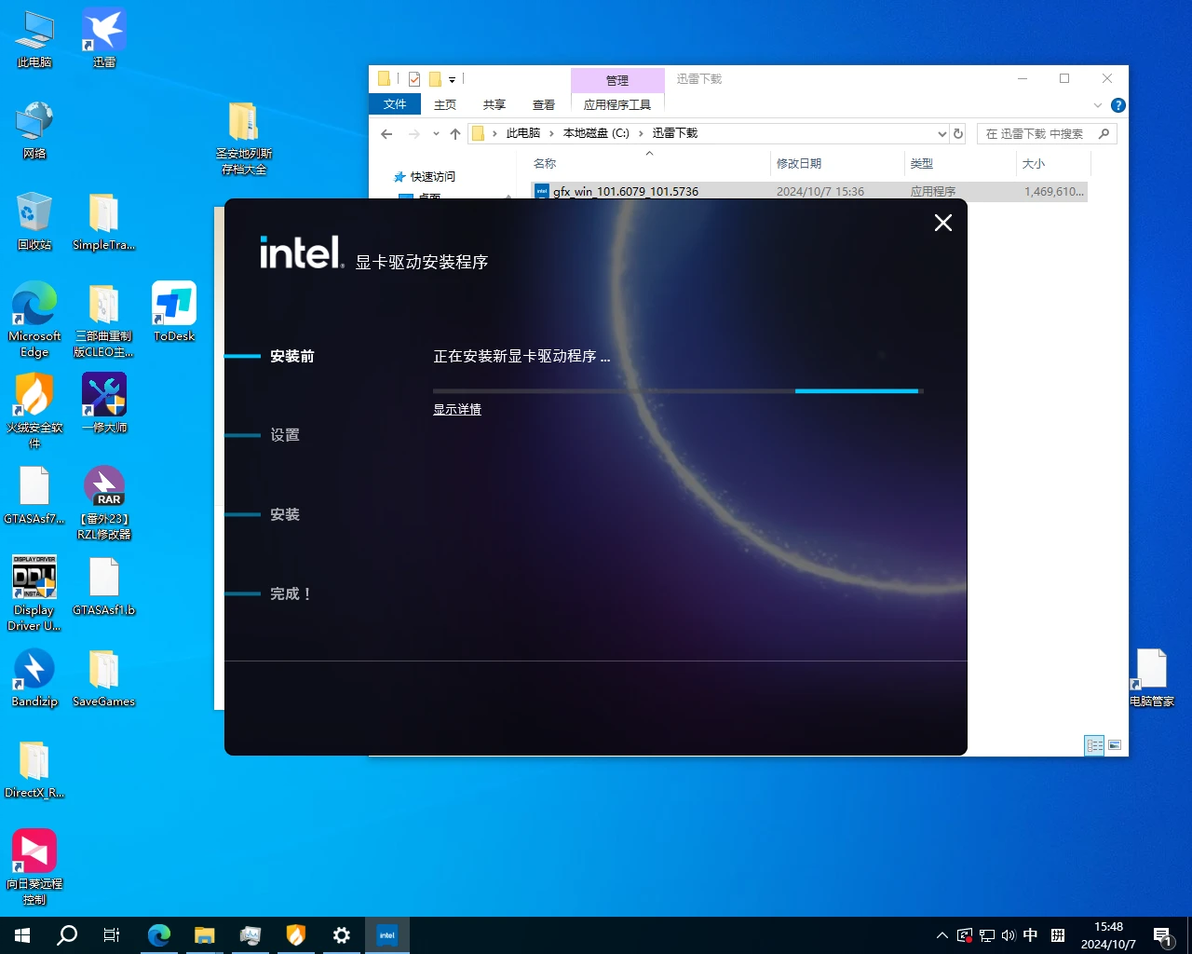Viewport: 1192px width, 954px height.
Task: Click the explorer refresh button
Action: pos(959,134)
